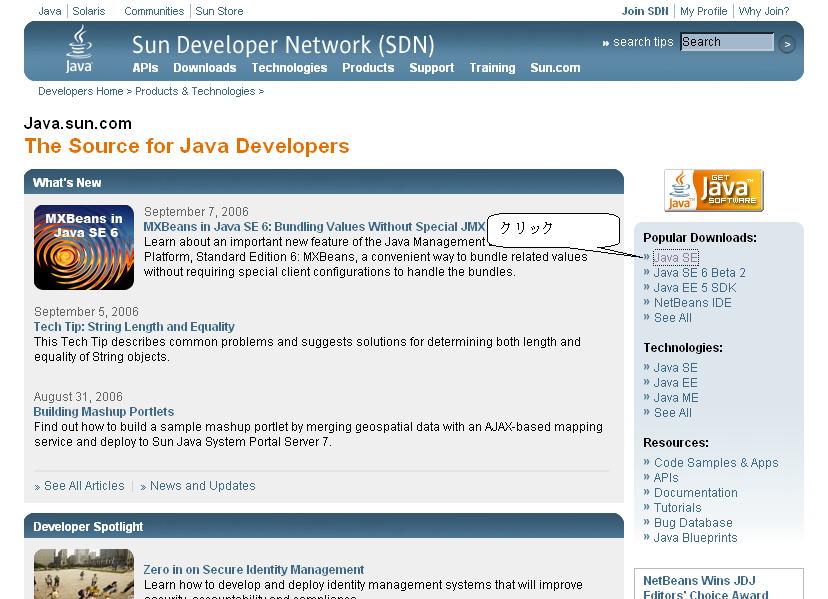
Task: Open Java ME under Technologies
Action: 676,398
